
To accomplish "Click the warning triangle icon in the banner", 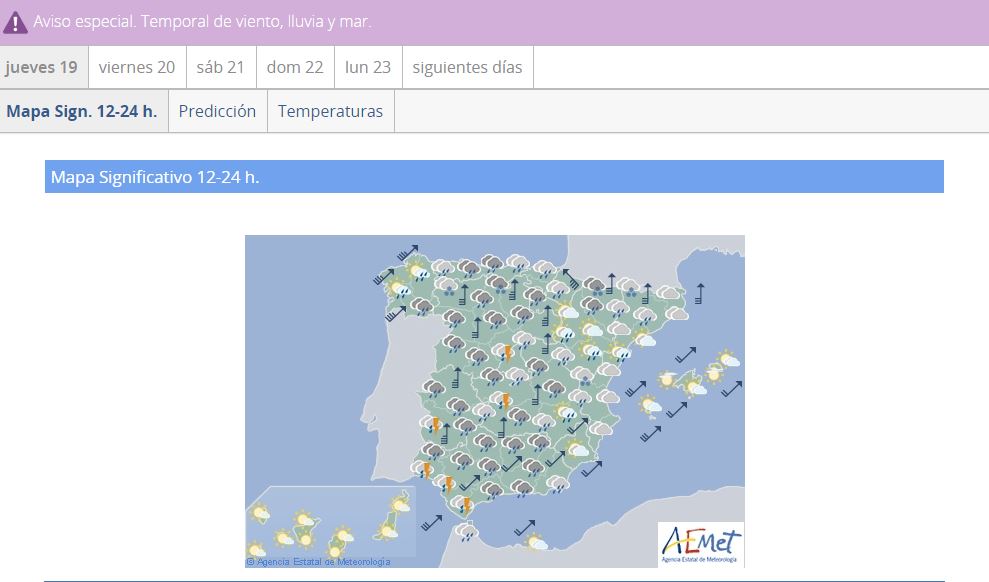I will tap(15, 22).
